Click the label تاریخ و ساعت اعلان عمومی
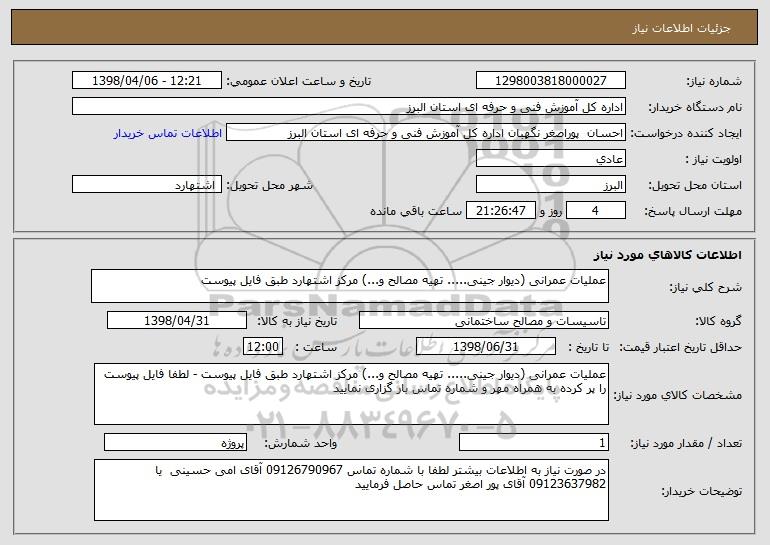770x545 pixels. click(x=299, y=82)
